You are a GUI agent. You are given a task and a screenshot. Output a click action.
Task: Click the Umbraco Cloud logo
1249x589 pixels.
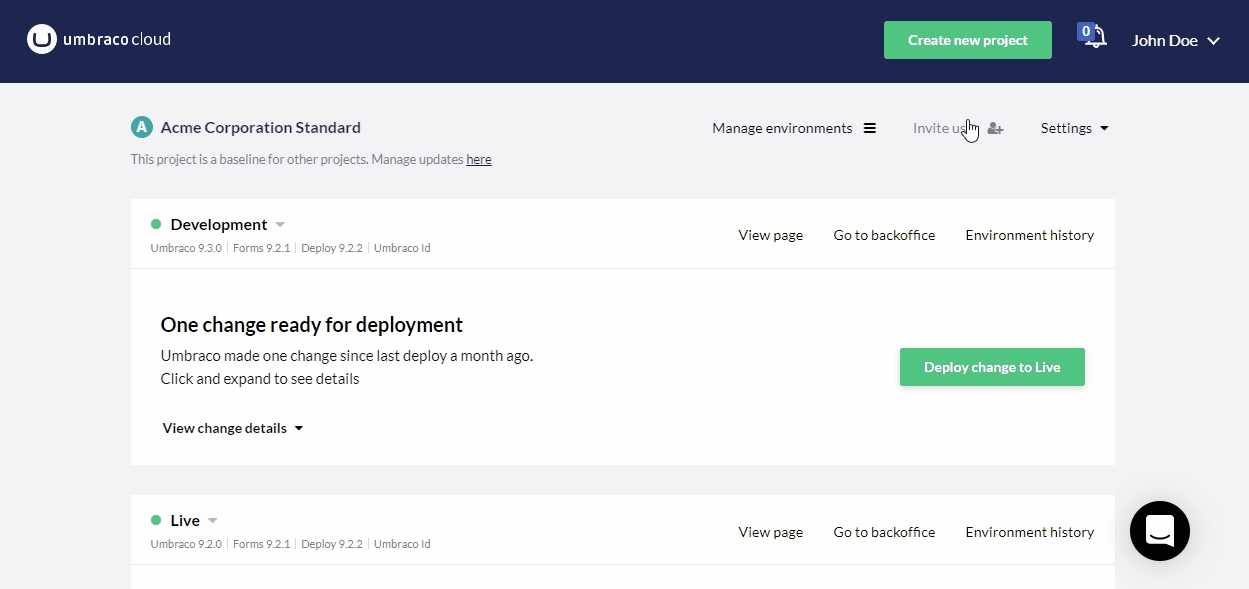click(98, 40)
